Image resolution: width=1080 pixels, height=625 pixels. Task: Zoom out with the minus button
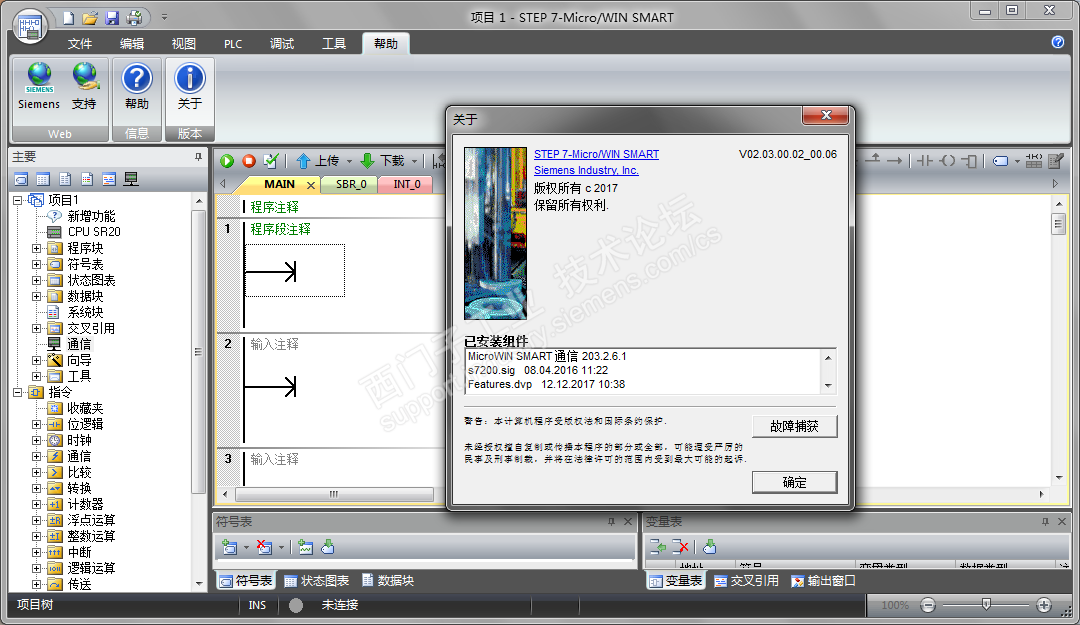tap(928, 605)
